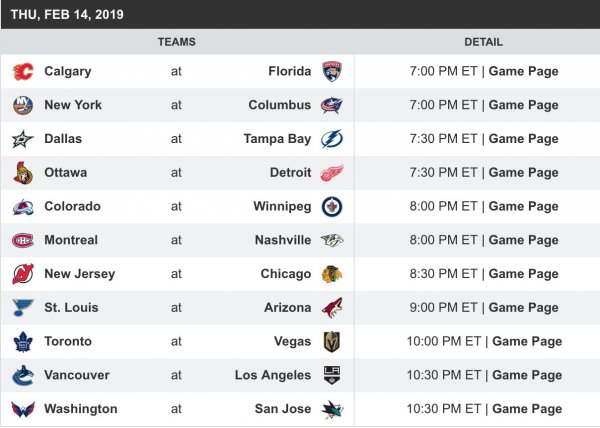
Task: Click the TEAMS column header
Action: point(176,42)
